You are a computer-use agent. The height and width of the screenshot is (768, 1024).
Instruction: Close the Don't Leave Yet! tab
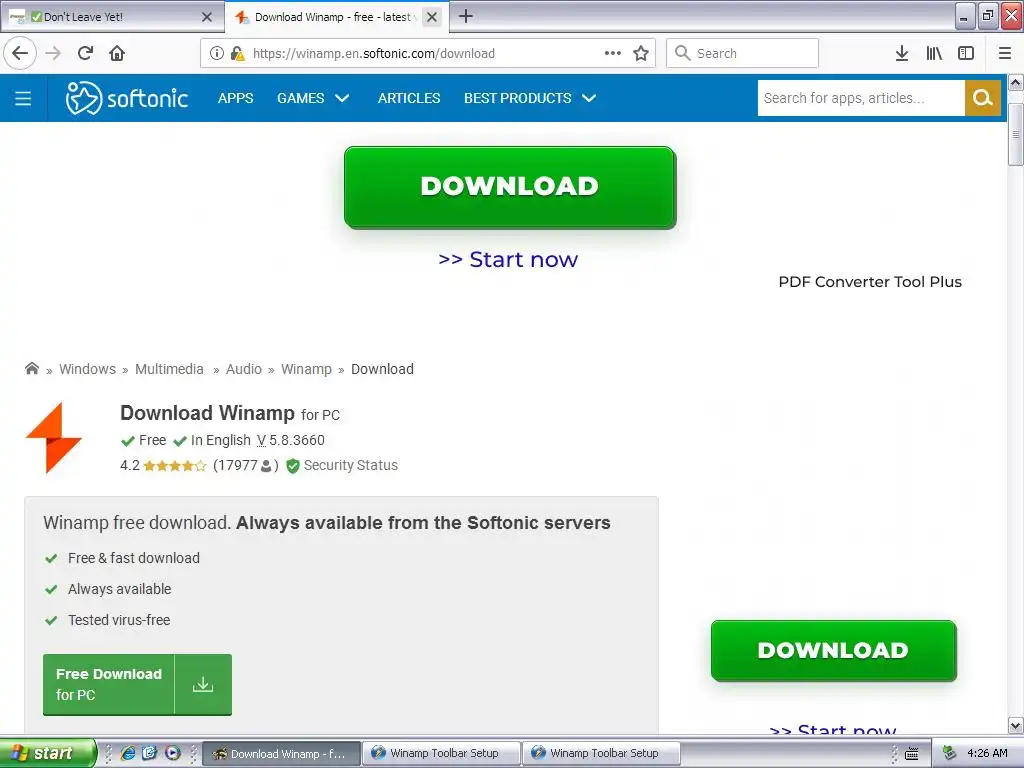[x=207, y=17]
